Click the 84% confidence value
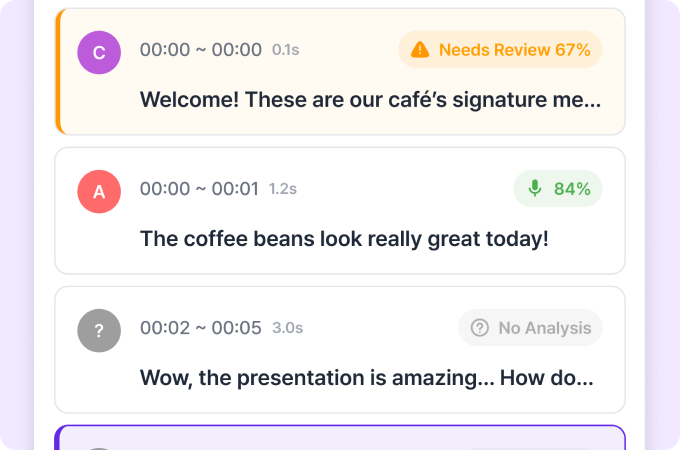 click(x=572, y=188)
